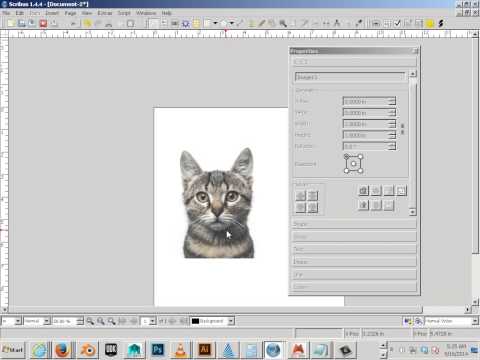Open the Edit menu
The width and height of the screenshot is (480, 360).
coord(20,13)
